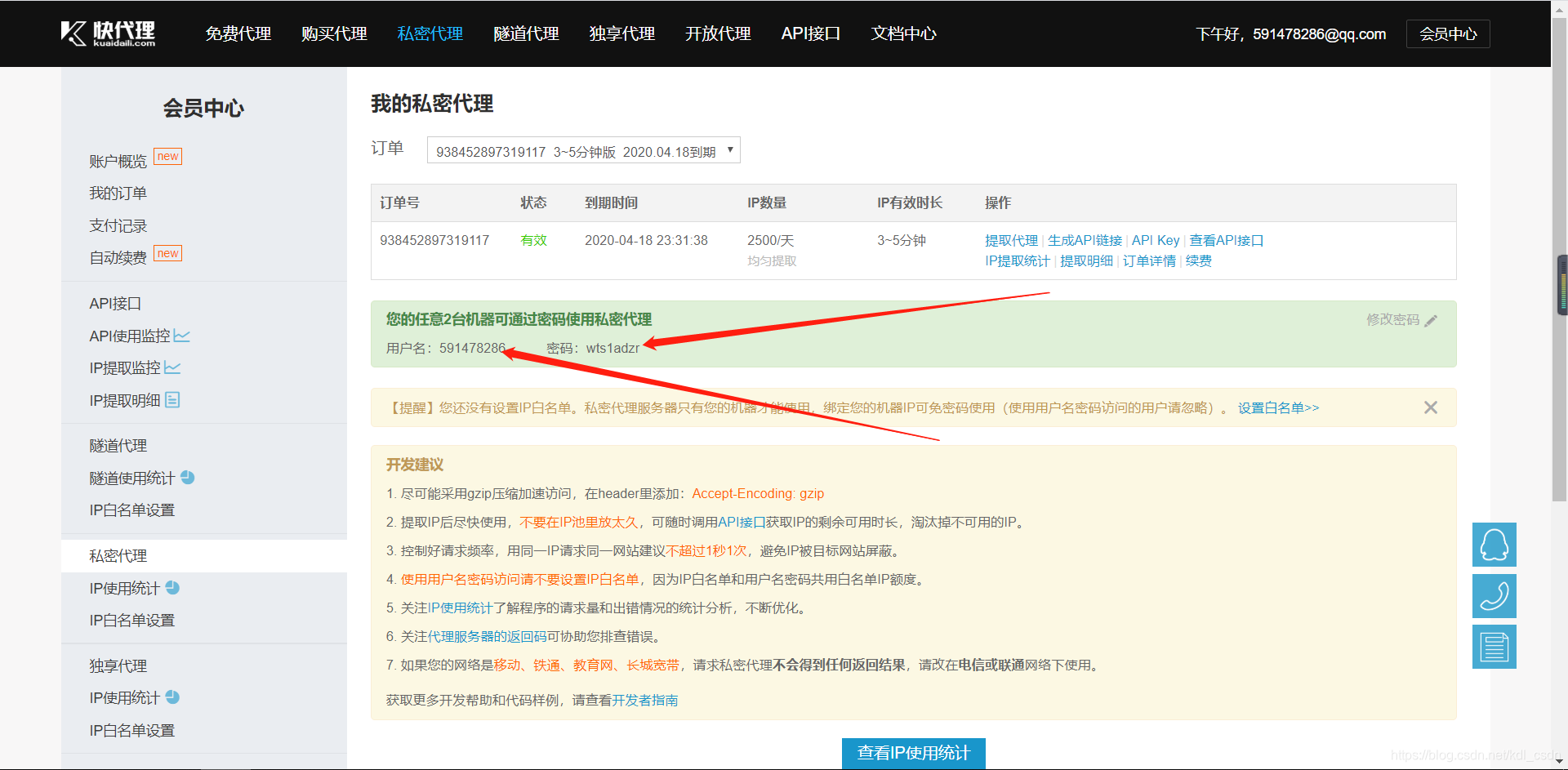Open the phone contact widget

(x=1494, y=596)
